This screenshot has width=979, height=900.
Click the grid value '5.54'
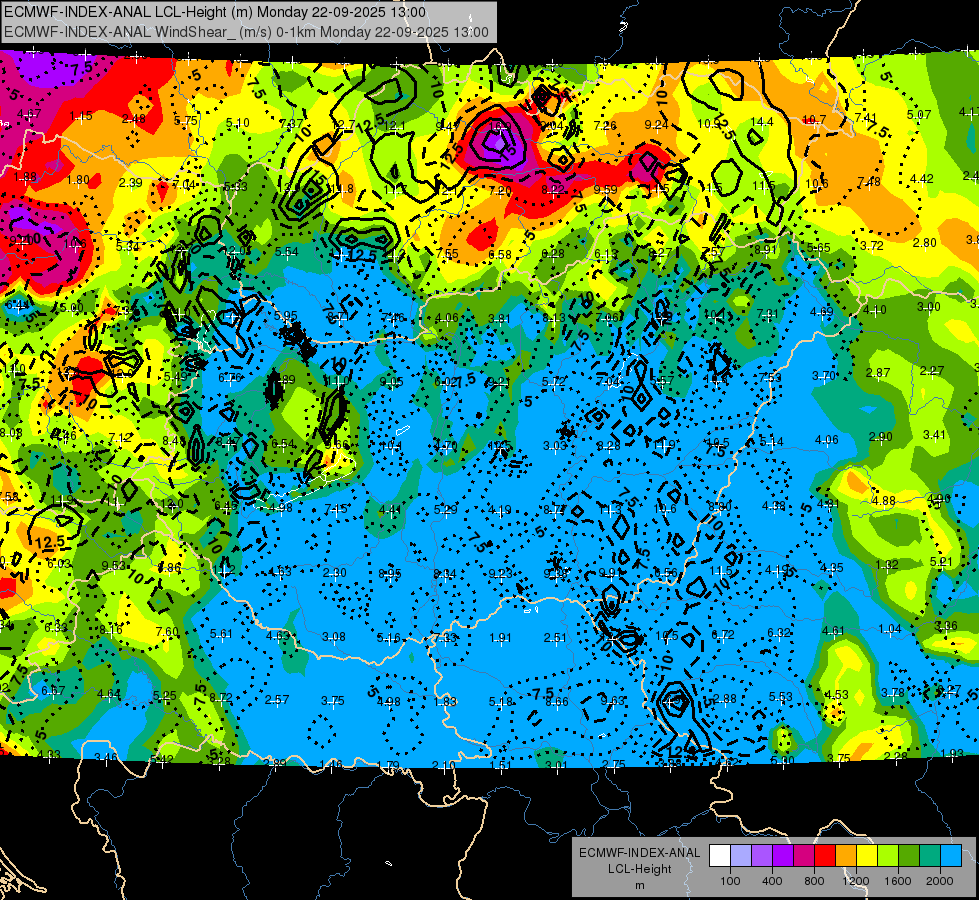(x=287, y=252)
